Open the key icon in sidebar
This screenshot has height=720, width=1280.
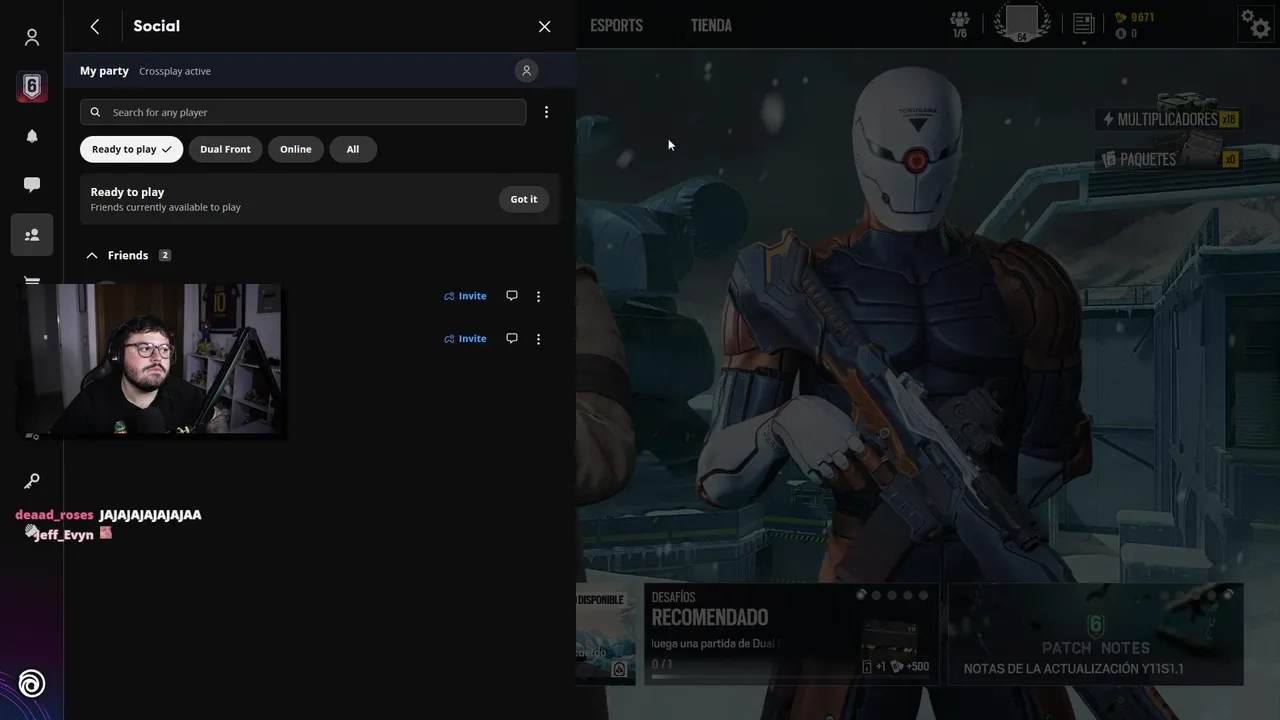coord(32,481)
